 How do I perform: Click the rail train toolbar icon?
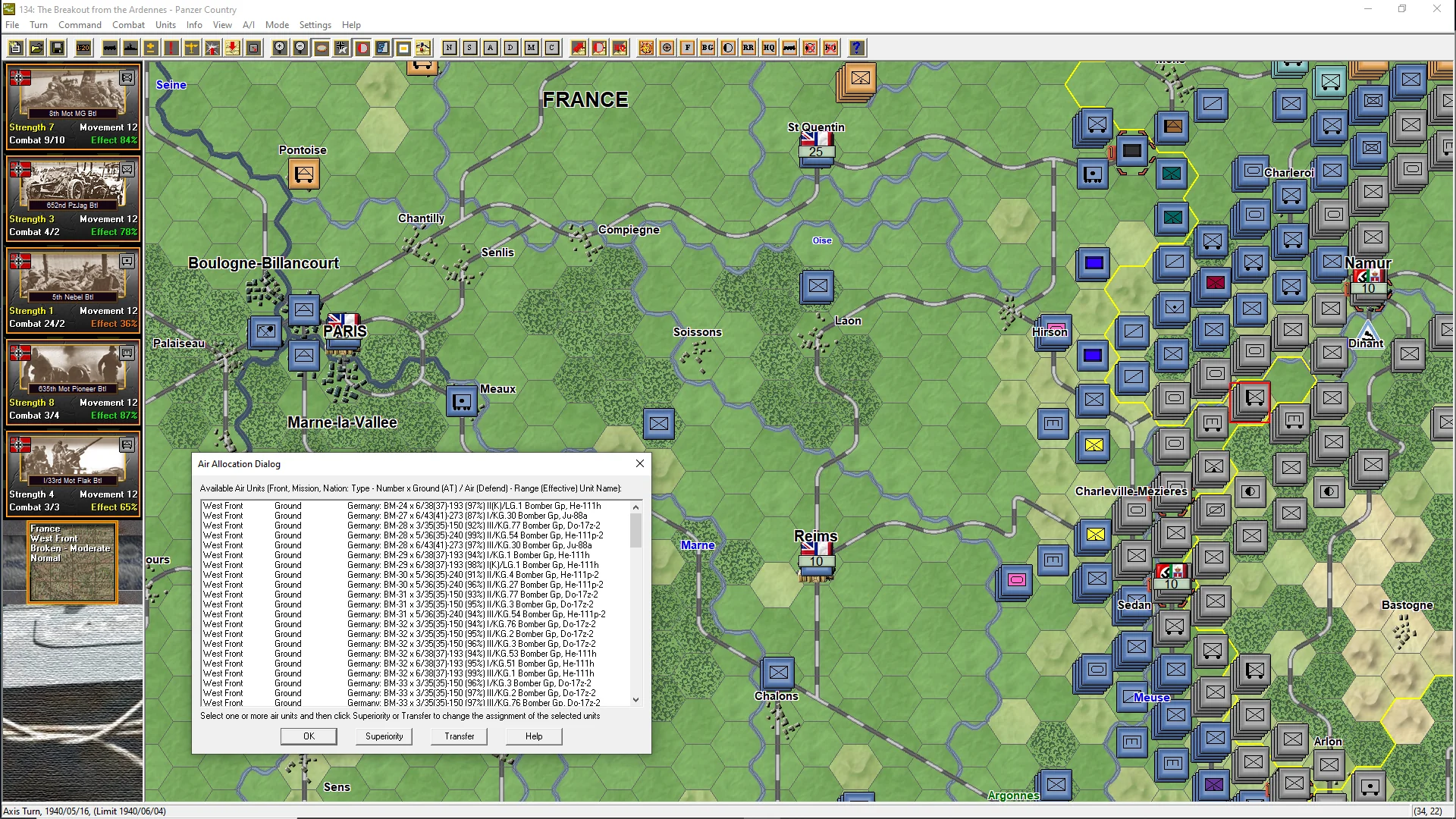[110, 48]
